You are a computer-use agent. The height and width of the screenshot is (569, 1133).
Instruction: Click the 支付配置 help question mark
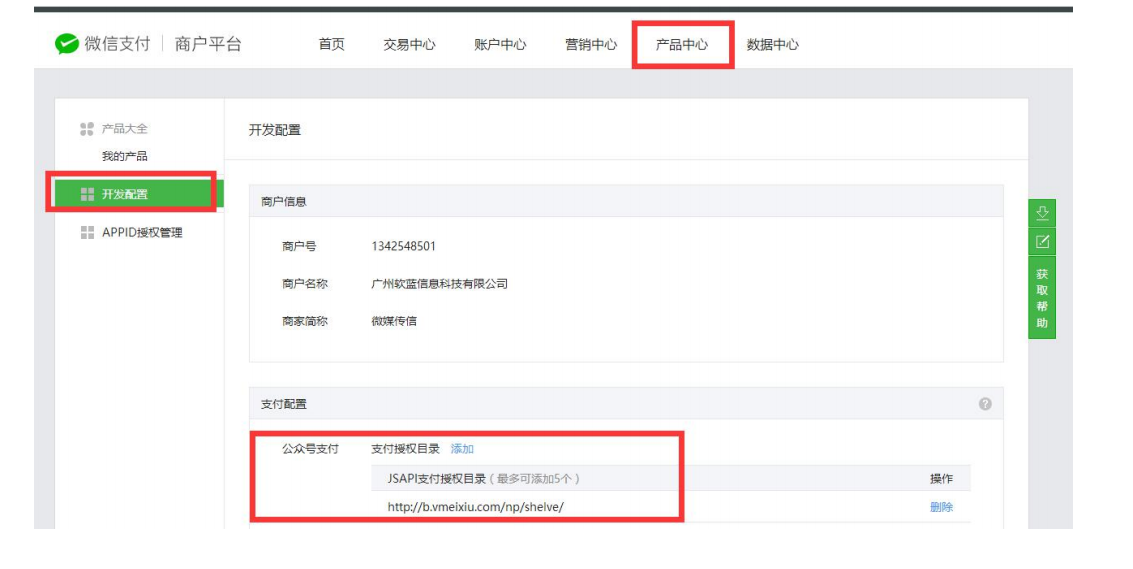985,404
